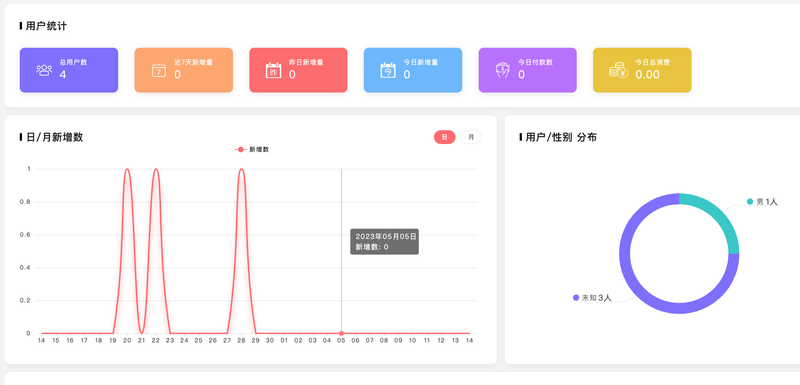This screenshot has height=385, width=800.
Task: Click the chart peak above 28
Action: [x=241, y=169]
